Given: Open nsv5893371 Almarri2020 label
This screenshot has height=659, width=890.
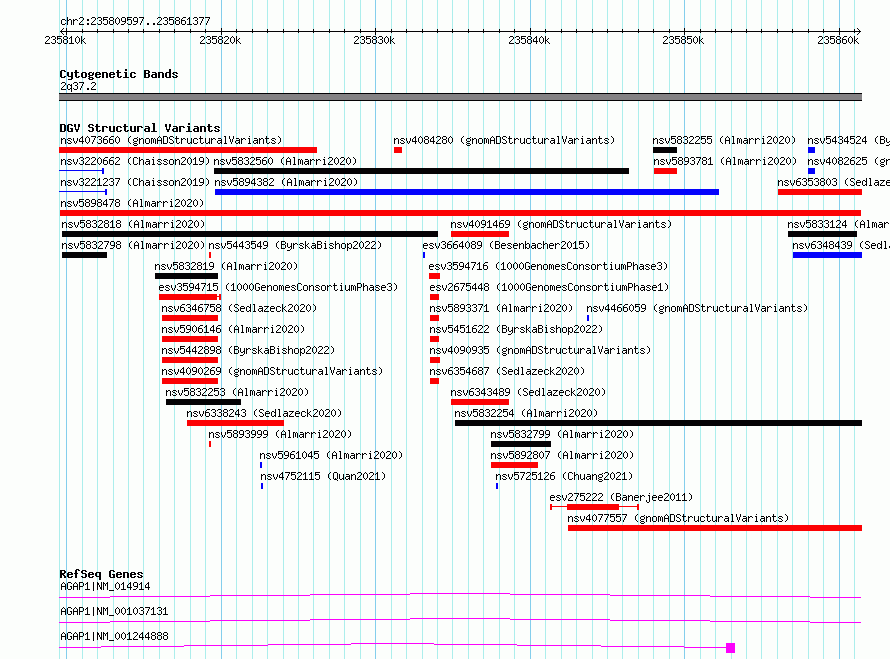Looking at the screenshot, I should click(501, 308).
